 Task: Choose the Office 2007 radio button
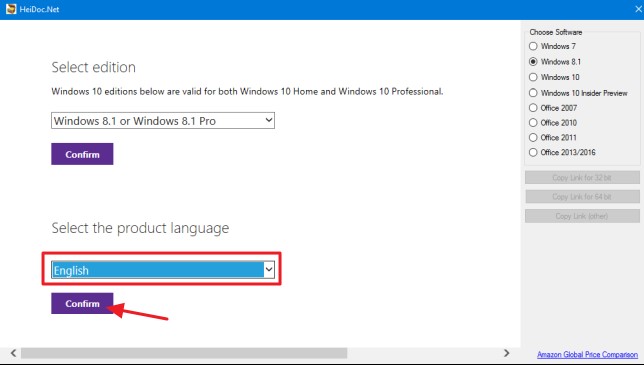tap(533, 108)
